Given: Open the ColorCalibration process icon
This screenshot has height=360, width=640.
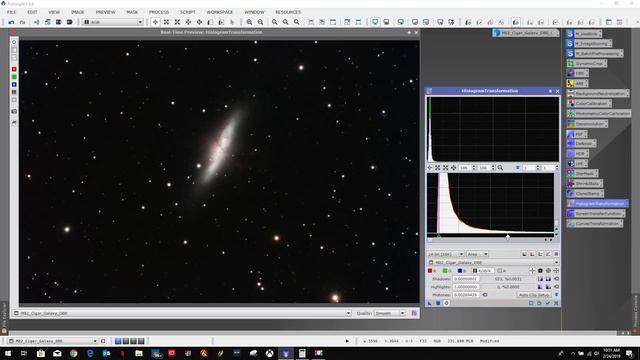Looking at the screenshot, I should (589, 103).
